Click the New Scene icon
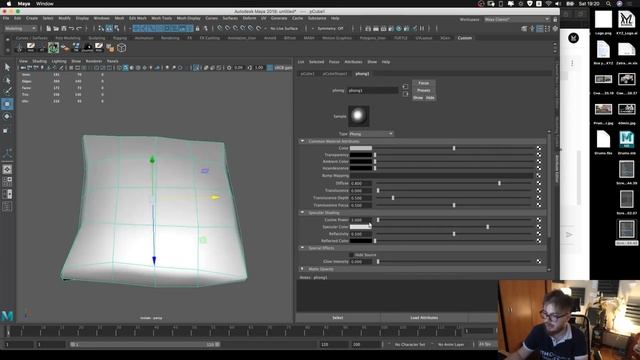The width and height of the screenshot is (640, 360). pyautogui.click(x=48, y=29)
